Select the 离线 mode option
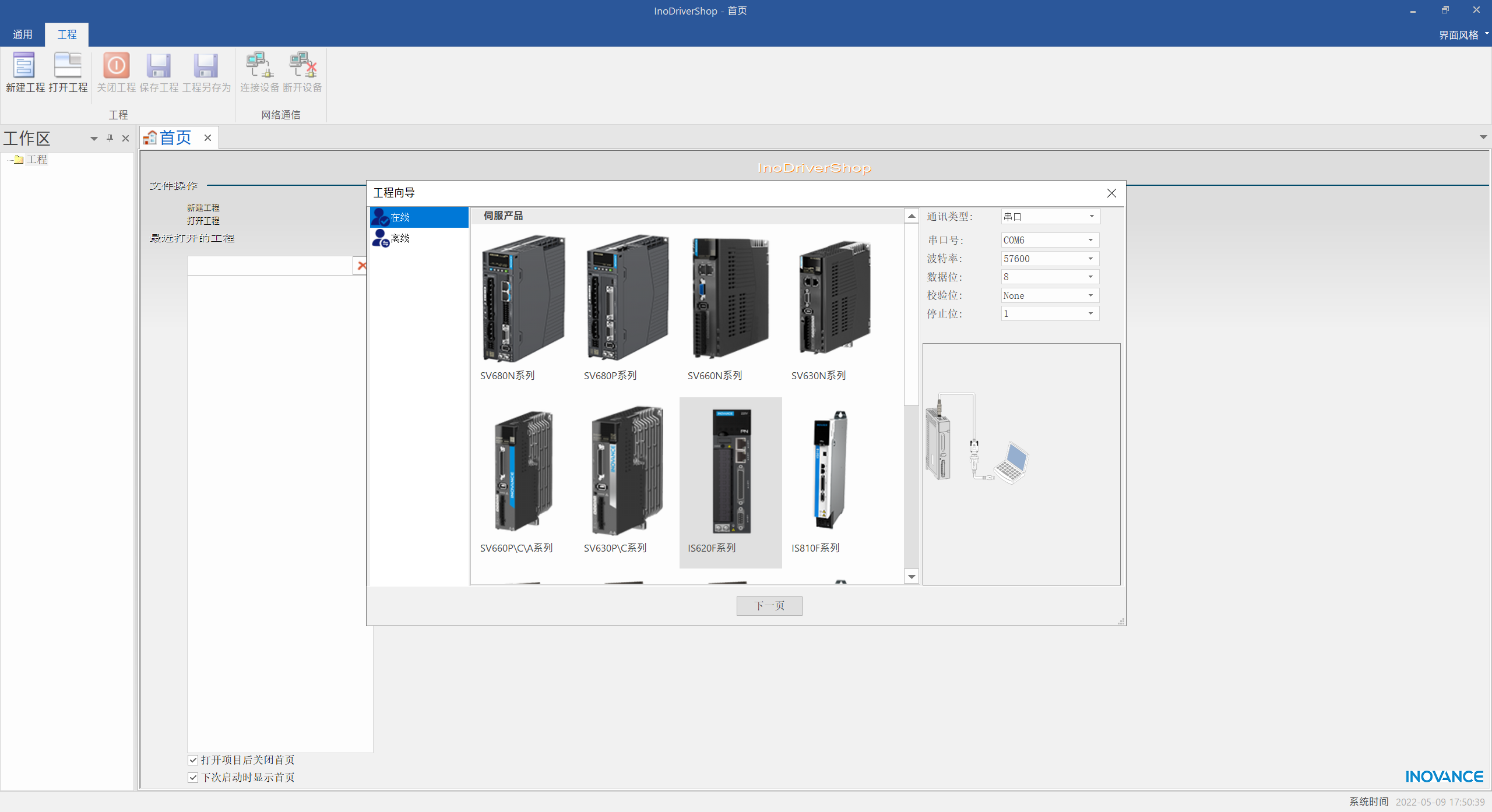This screenshot has width=1492, height=812. point(400,238)
